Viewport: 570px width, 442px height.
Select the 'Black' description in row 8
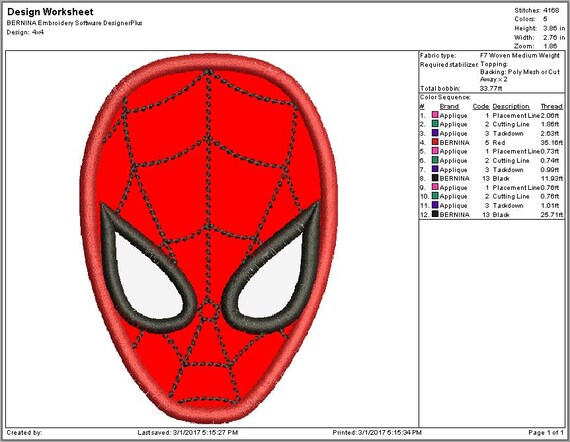[501, 178]
